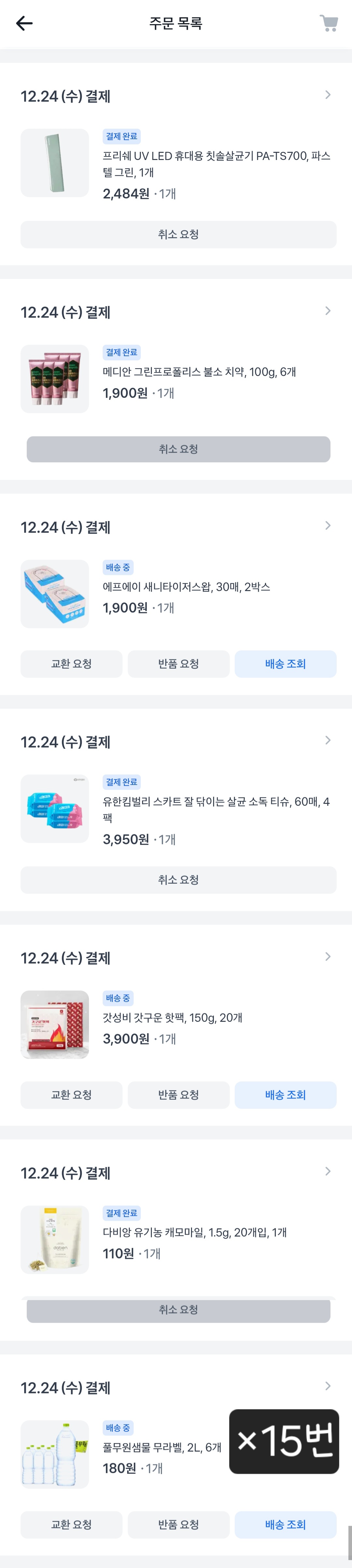The image size is (352, 1568).
Task: Open the 풀무원샘물 water bottle thumbnail
Action: [x=55, y=1455]
